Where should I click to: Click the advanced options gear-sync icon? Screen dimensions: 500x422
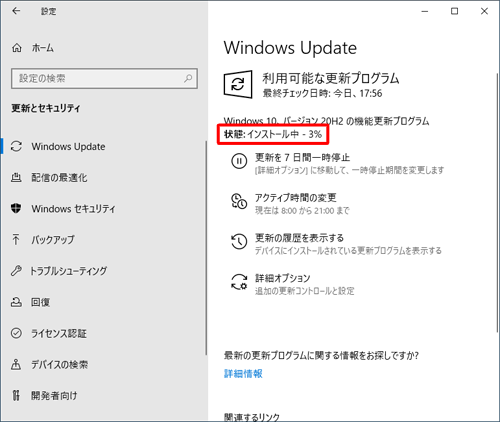239,282
